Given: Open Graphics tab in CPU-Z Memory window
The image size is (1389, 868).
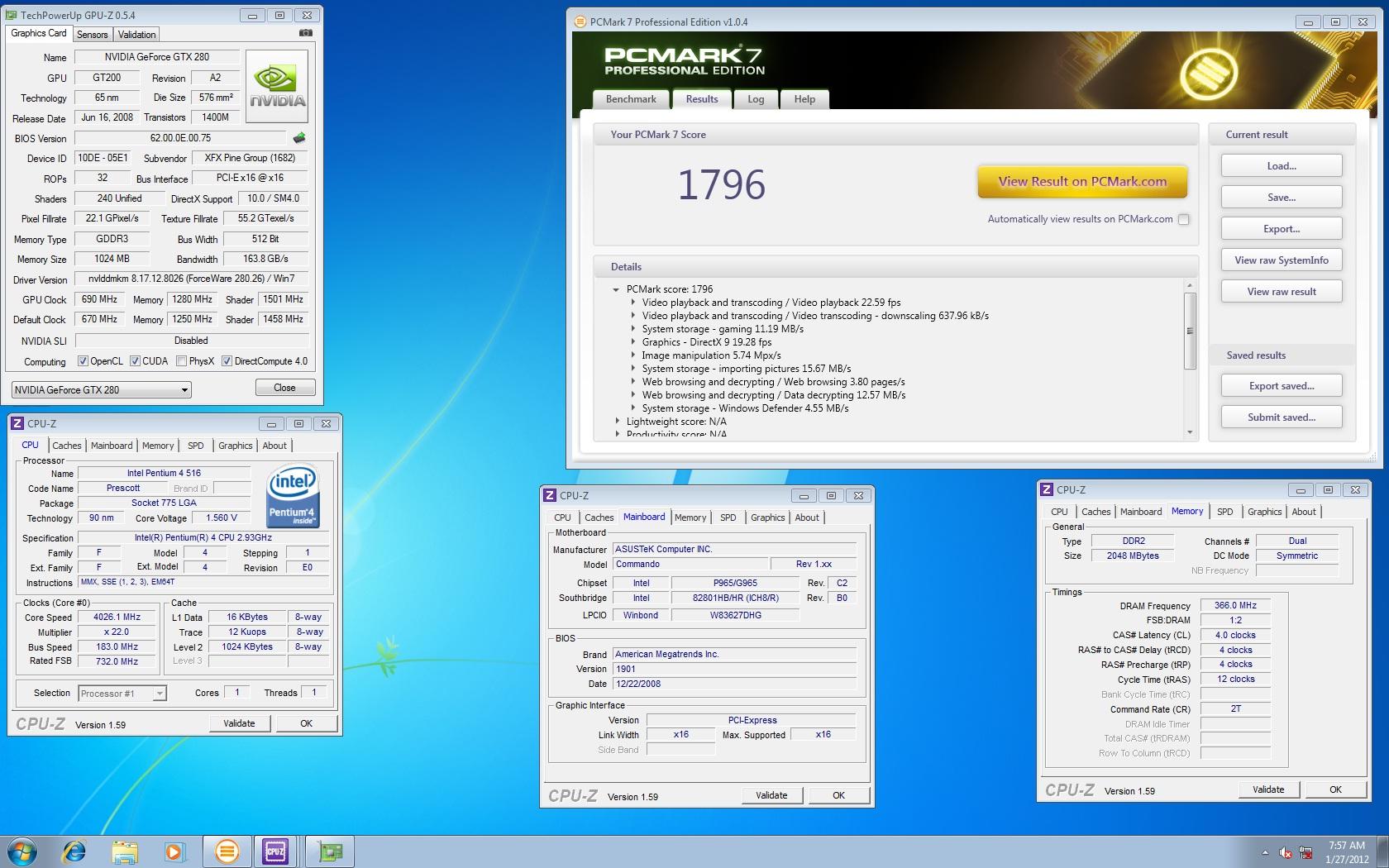Looking at the screenshot, I should click(1264, 512).
